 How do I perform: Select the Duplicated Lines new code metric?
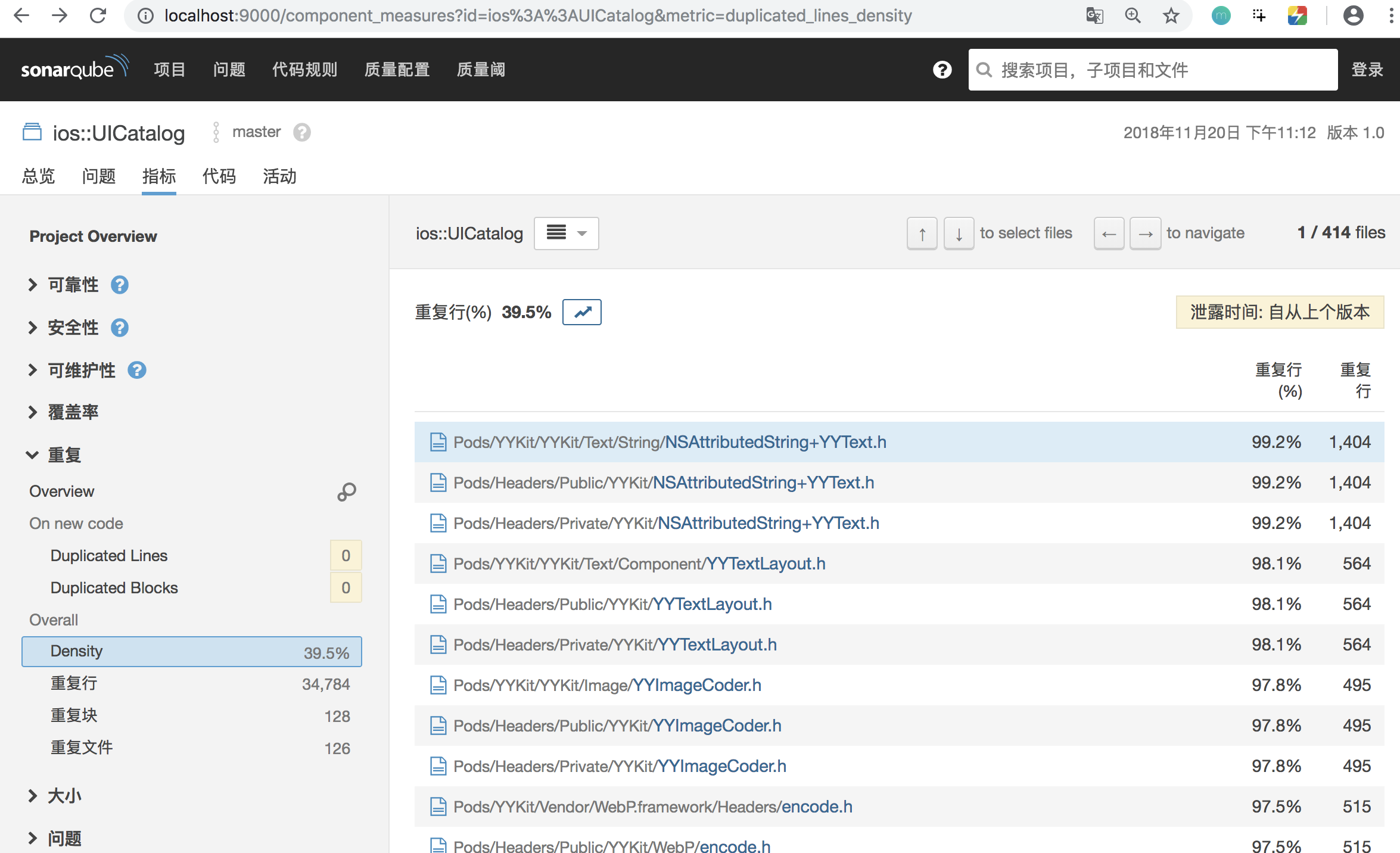[x=109, y=556]
